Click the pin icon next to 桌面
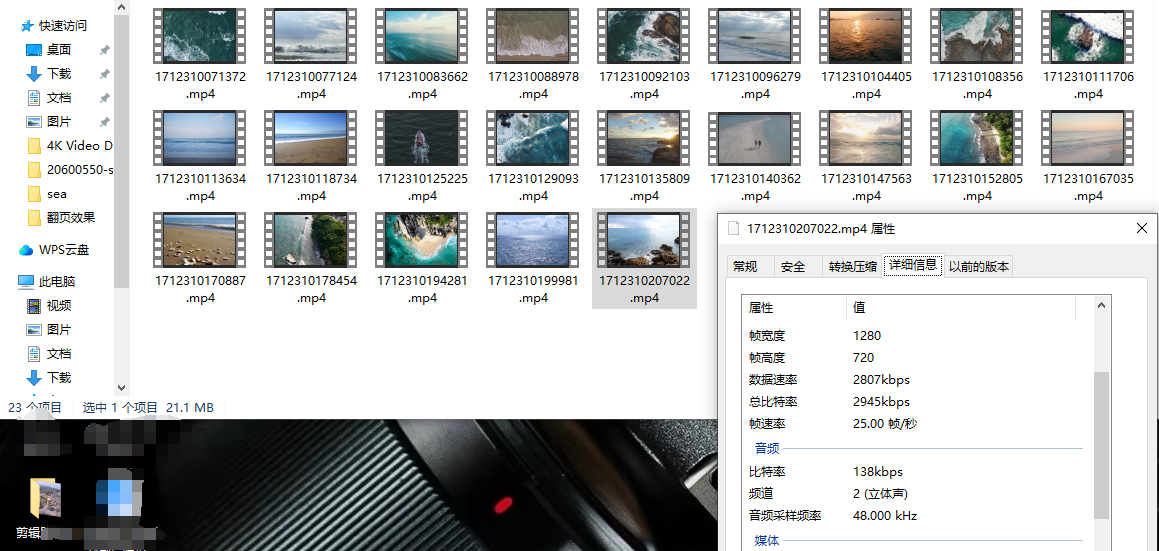The height and width of the screenshot is (551, 1159). coord(105,50)
